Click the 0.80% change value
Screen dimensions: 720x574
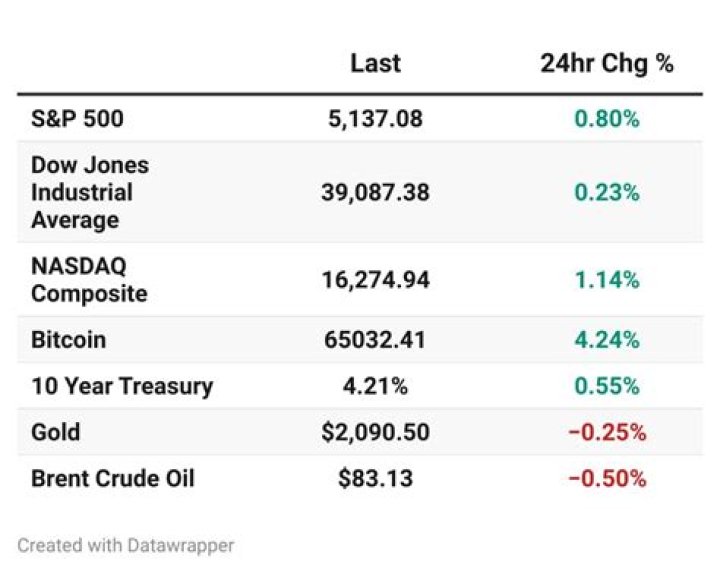click(607, 118)
